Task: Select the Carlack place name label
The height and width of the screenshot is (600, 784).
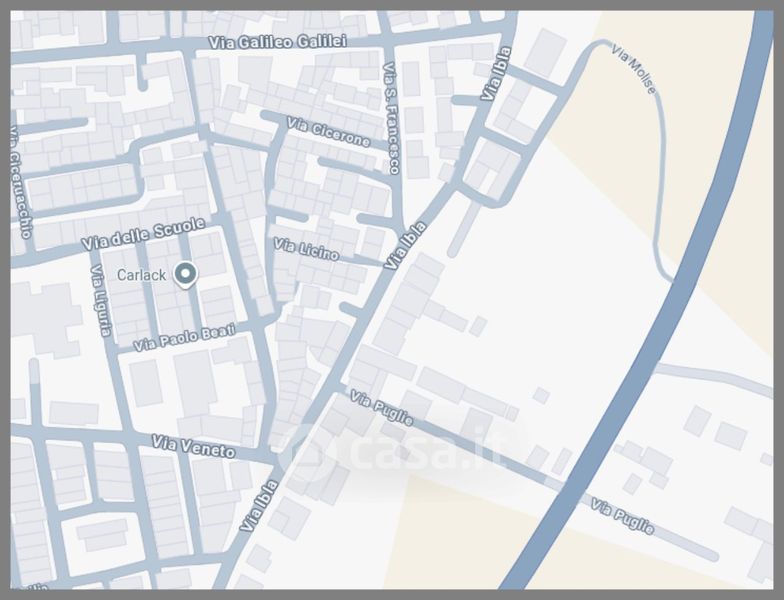Action: tap(141, 275)
